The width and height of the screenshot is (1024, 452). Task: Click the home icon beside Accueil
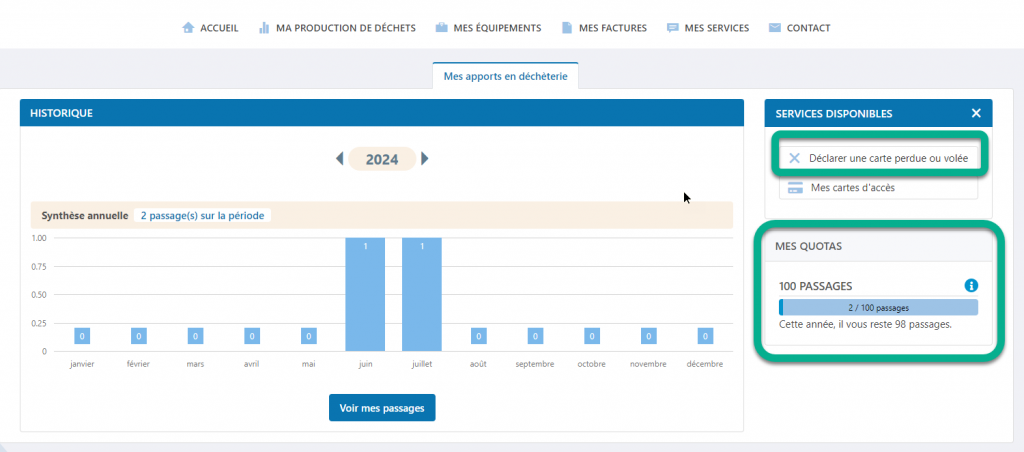[x=188, y=28]
